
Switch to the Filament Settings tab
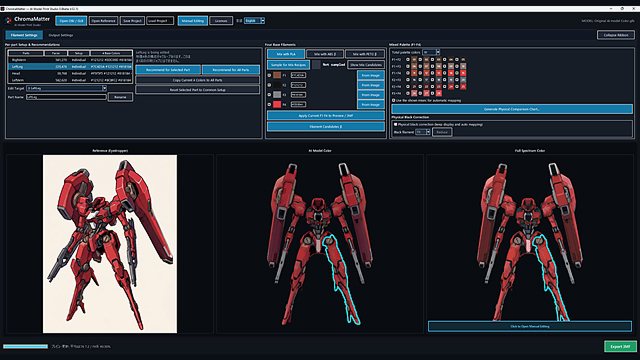click(24, 35)
